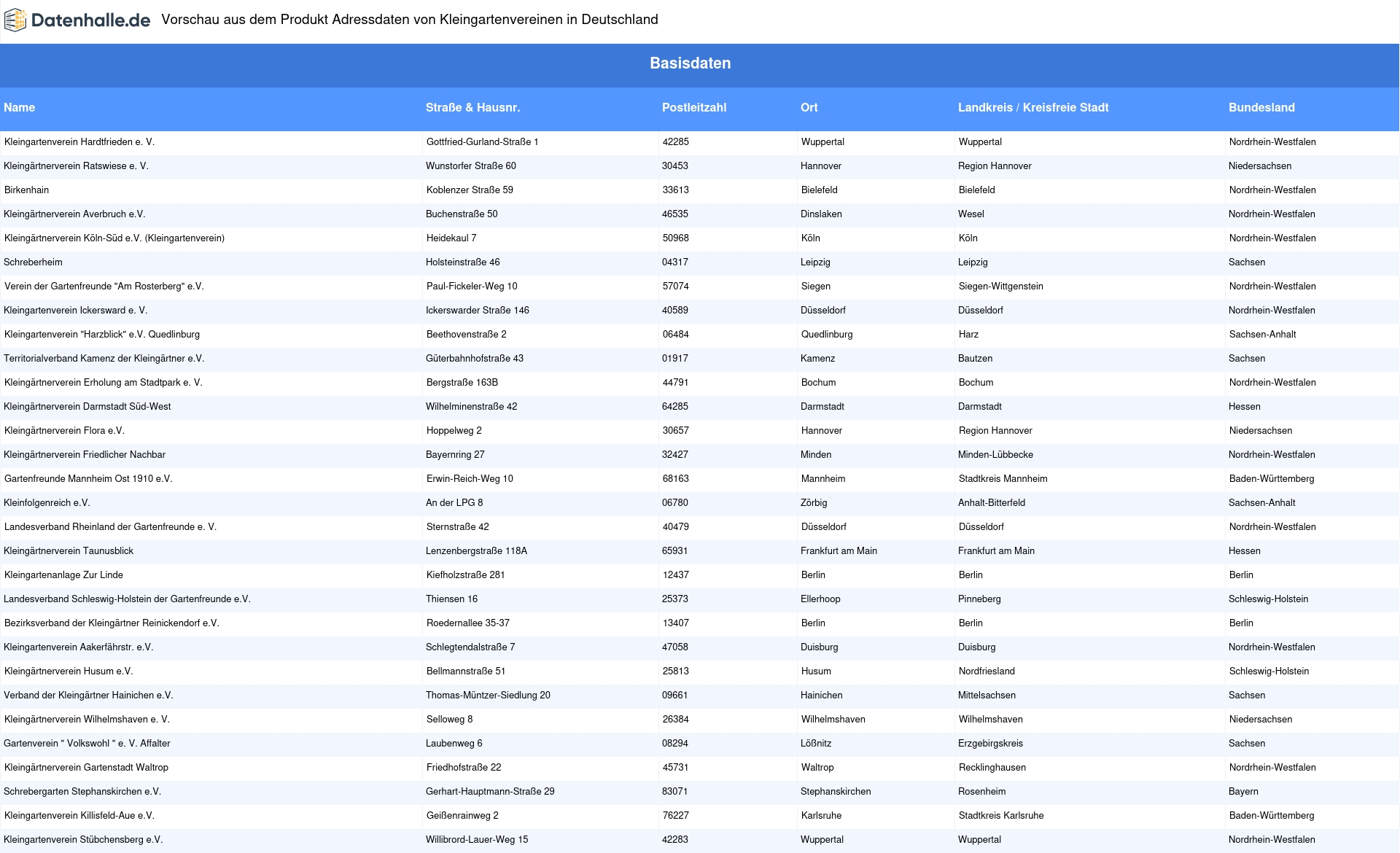Click the address Thomas-Müntzer-Siedlung 20

(488, 696)
